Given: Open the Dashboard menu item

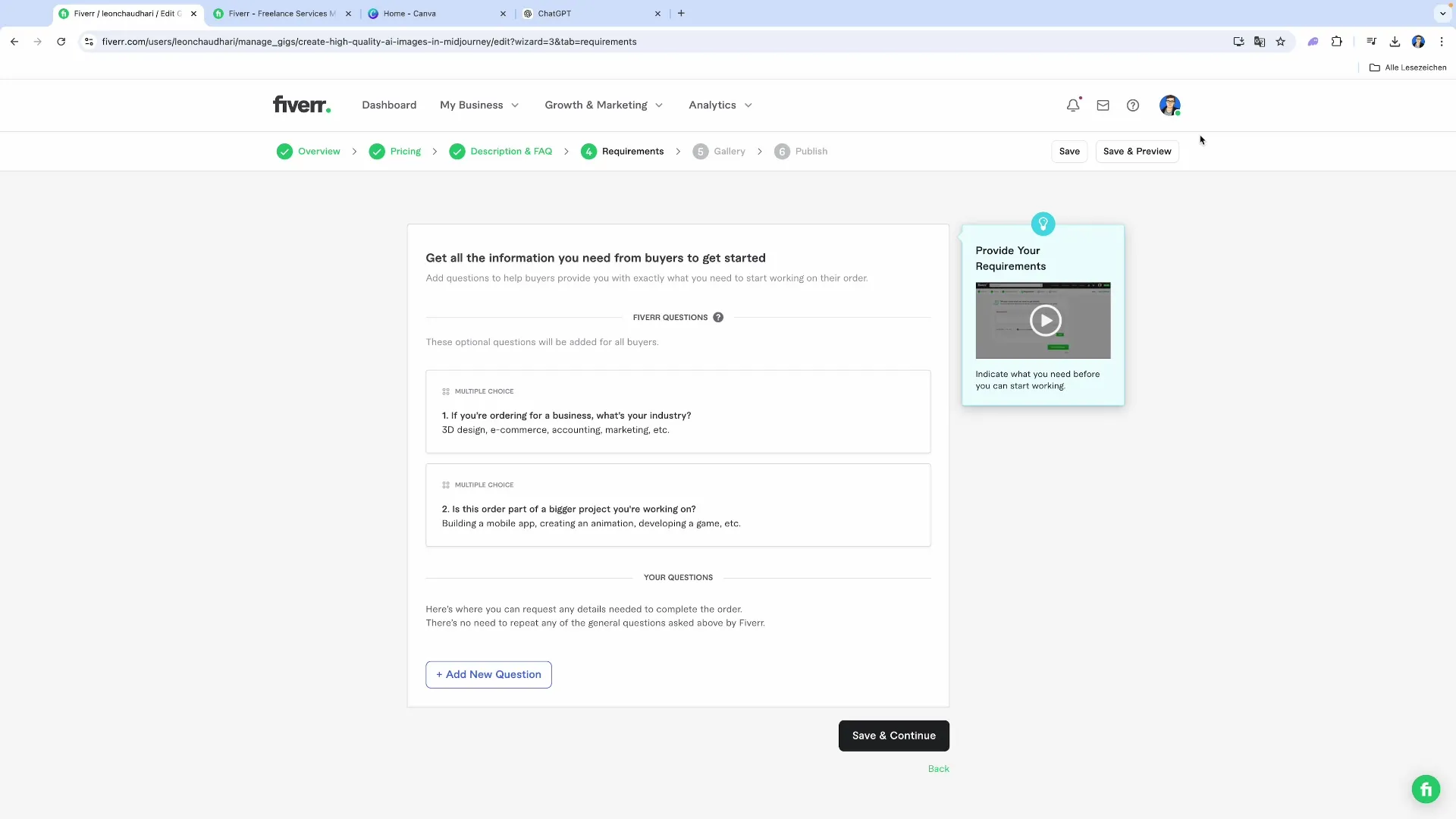Looking at the screenshot, I should [x=389, y=105].
